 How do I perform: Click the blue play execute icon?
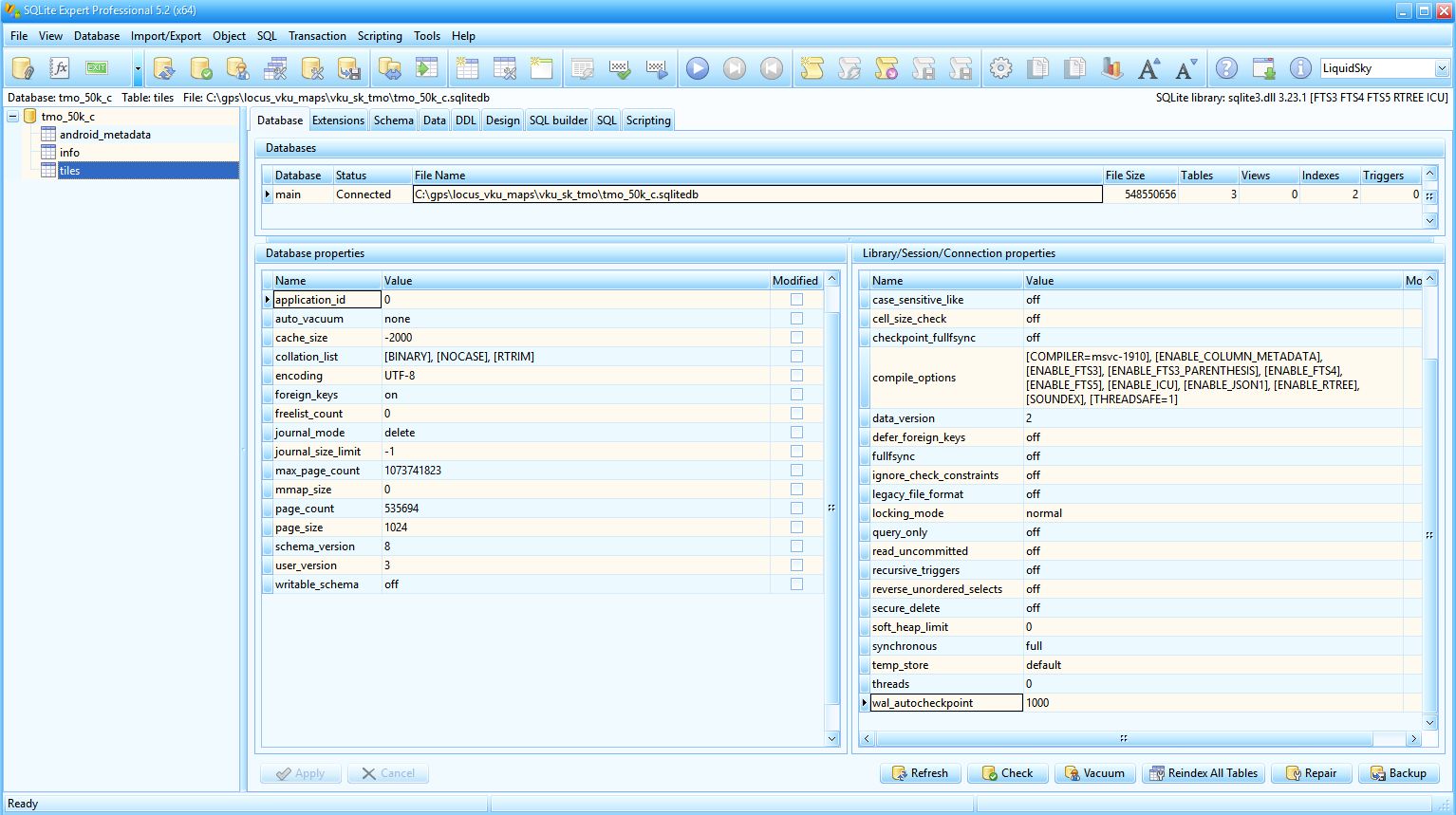(698, 68)
